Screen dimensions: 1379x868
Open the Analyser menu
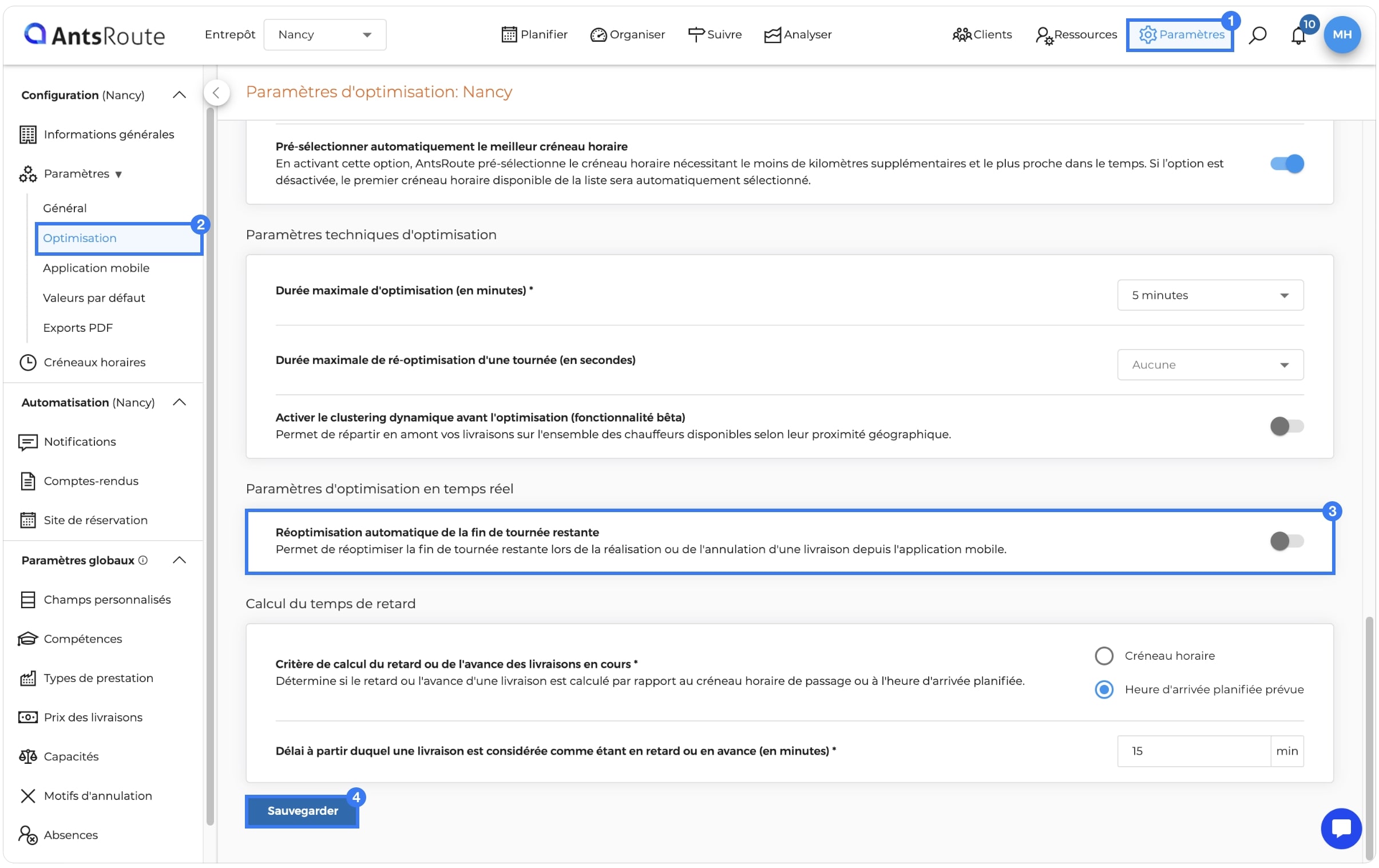click(798, 34)
